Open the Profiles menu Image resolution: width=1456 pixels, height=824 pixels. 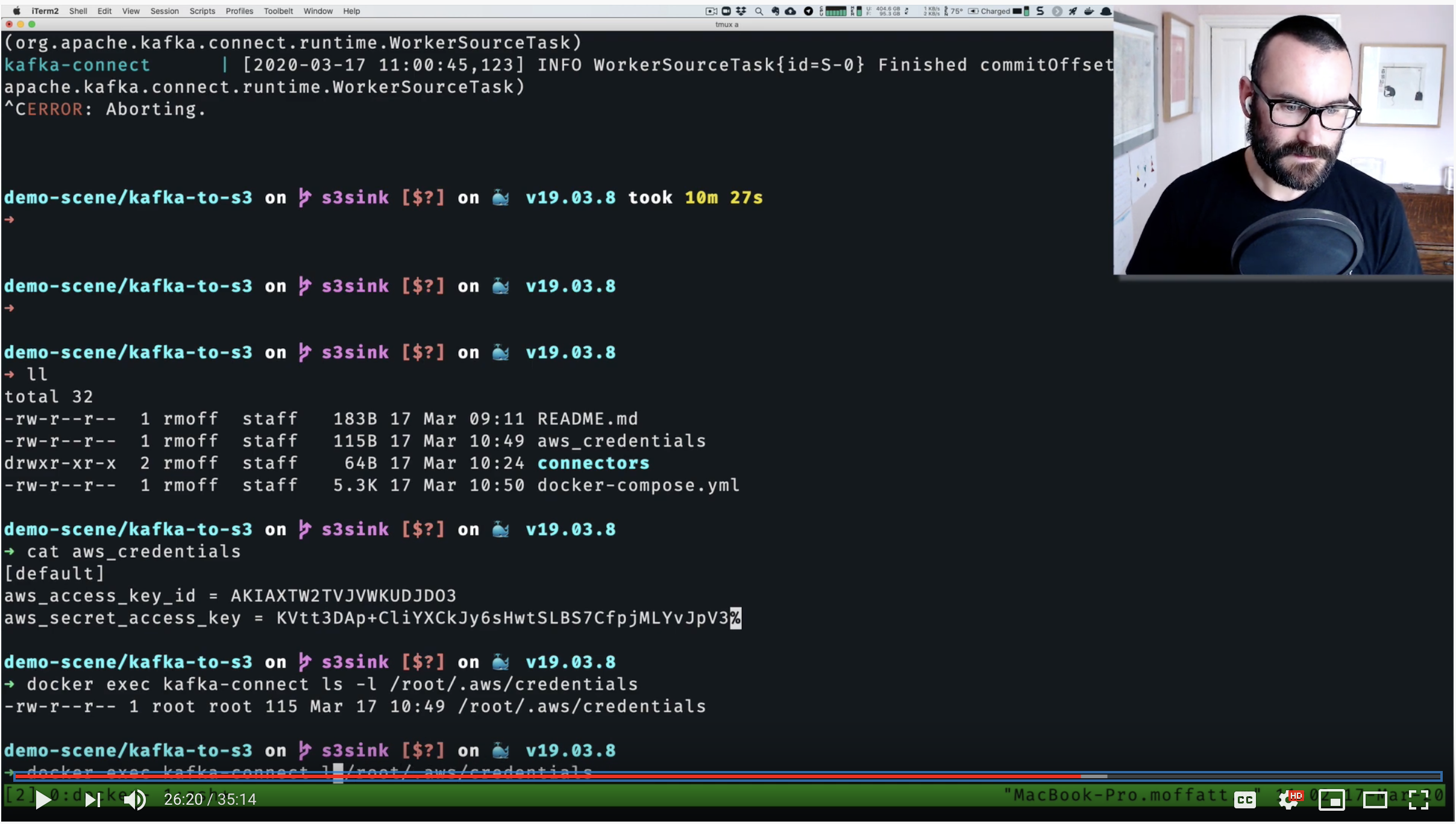tap(239, 11)
